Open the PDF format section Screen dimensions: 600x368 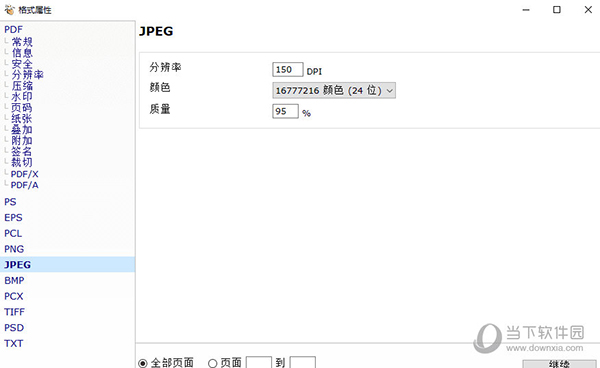coord(13,29)
